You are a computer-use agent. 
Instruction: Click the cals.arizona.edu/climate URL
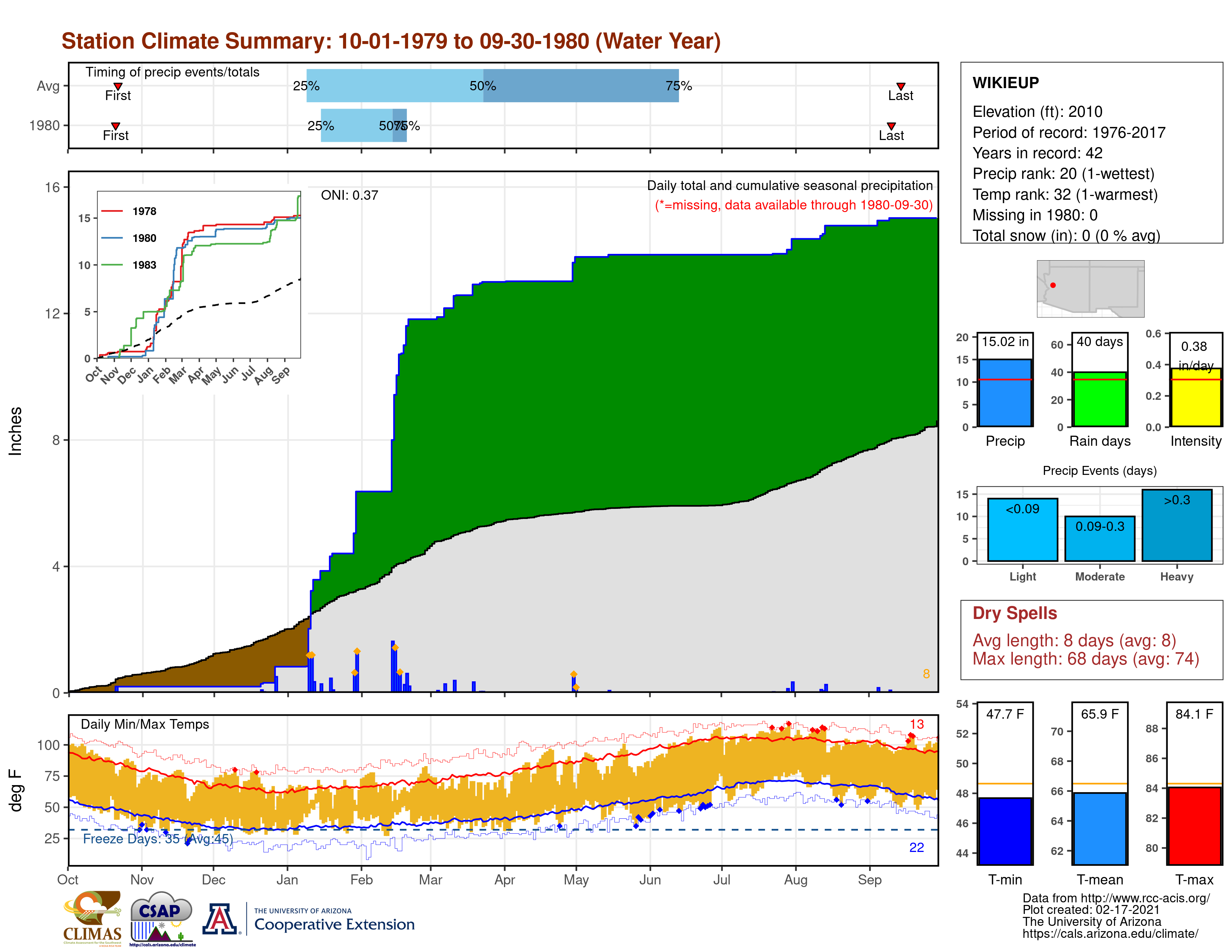pyautogui.click(x=1110, y=934)
